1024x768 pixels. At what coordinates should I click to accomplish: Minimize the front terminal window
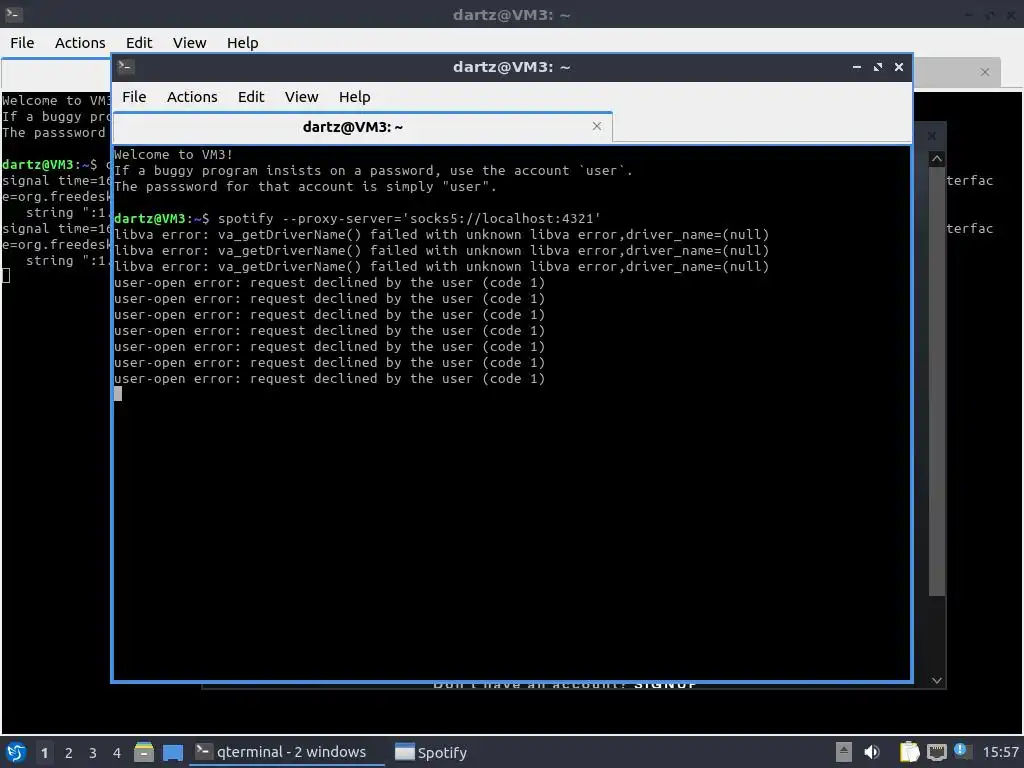pyautogui.click(x=856, y=67)
